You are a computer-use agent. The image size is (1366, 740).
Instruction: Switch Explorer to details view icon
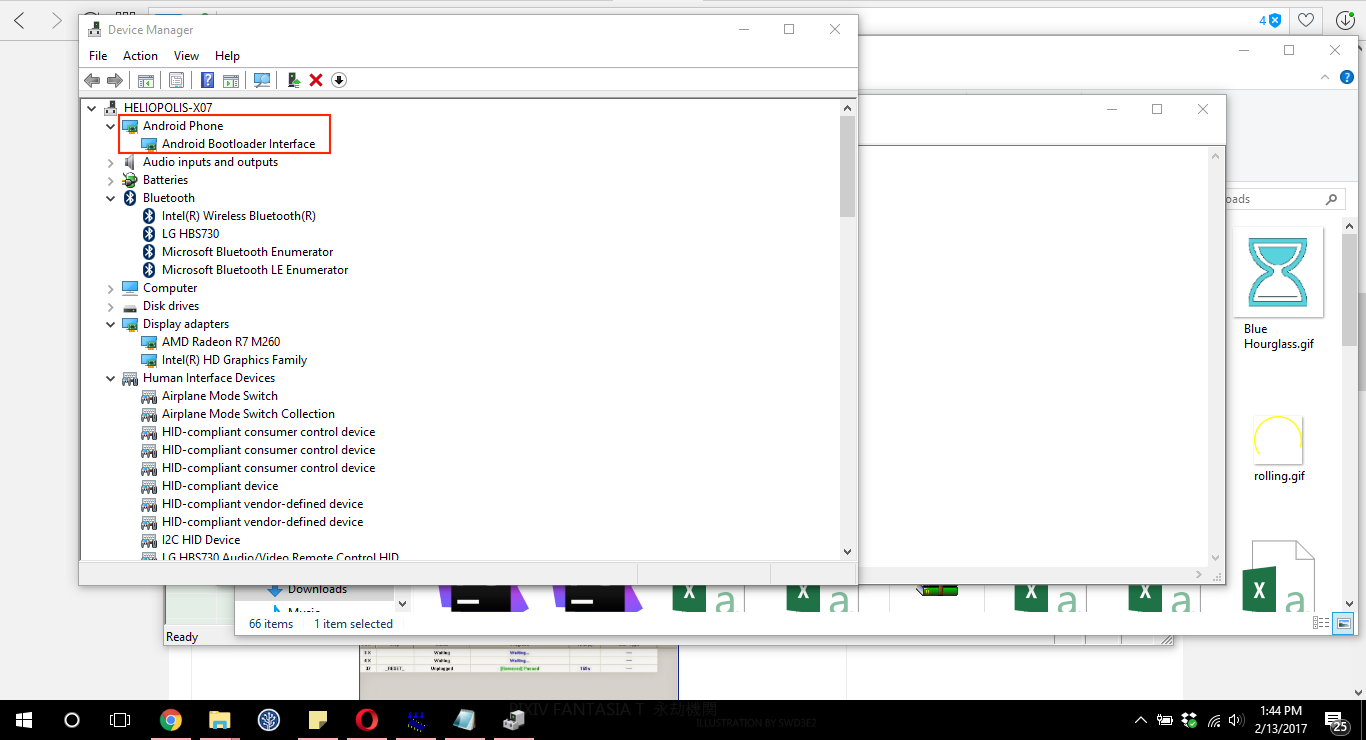[1321, 623]
